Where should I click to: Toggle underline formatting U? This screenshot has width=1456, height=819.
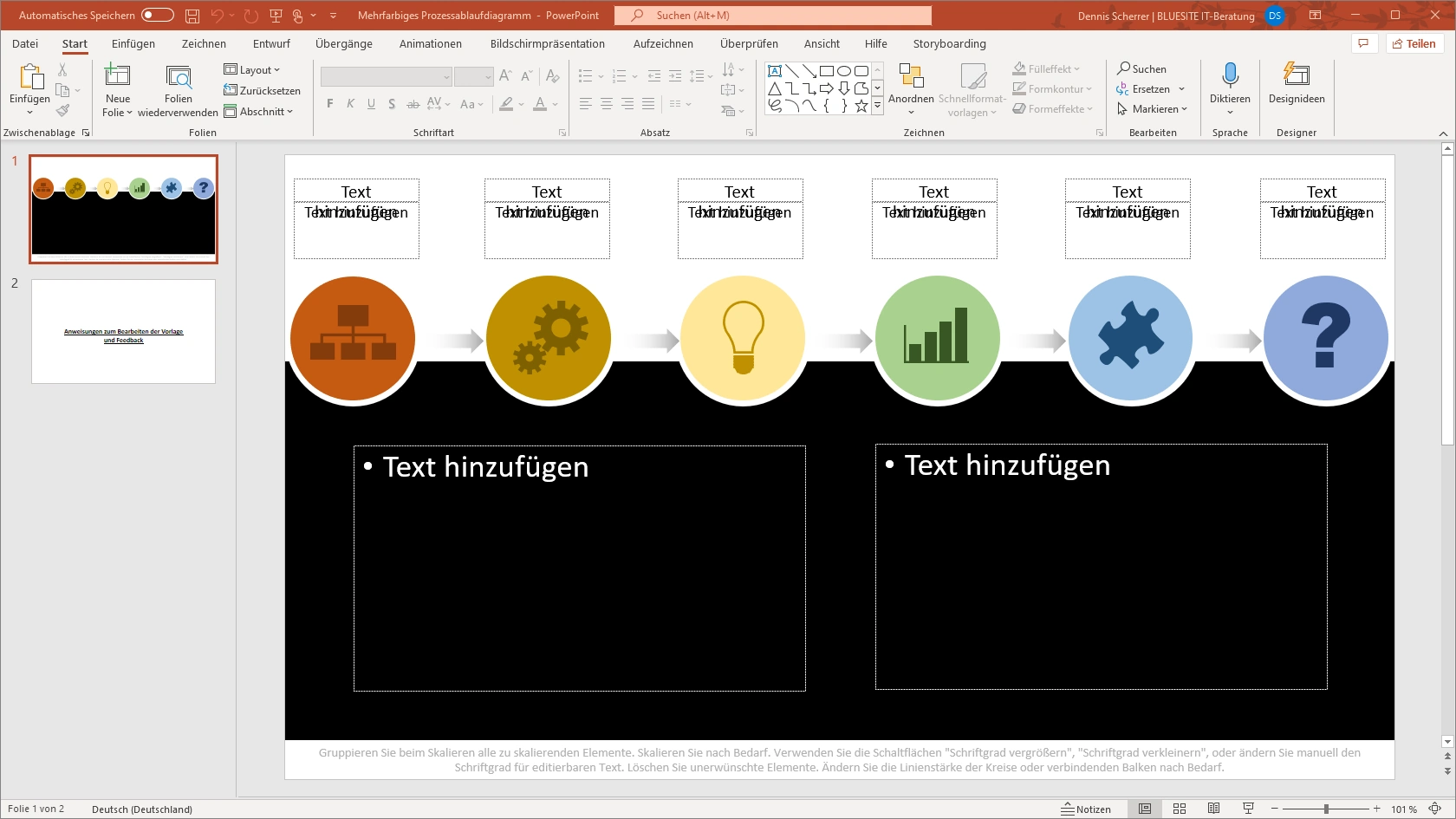coord(372,104)
